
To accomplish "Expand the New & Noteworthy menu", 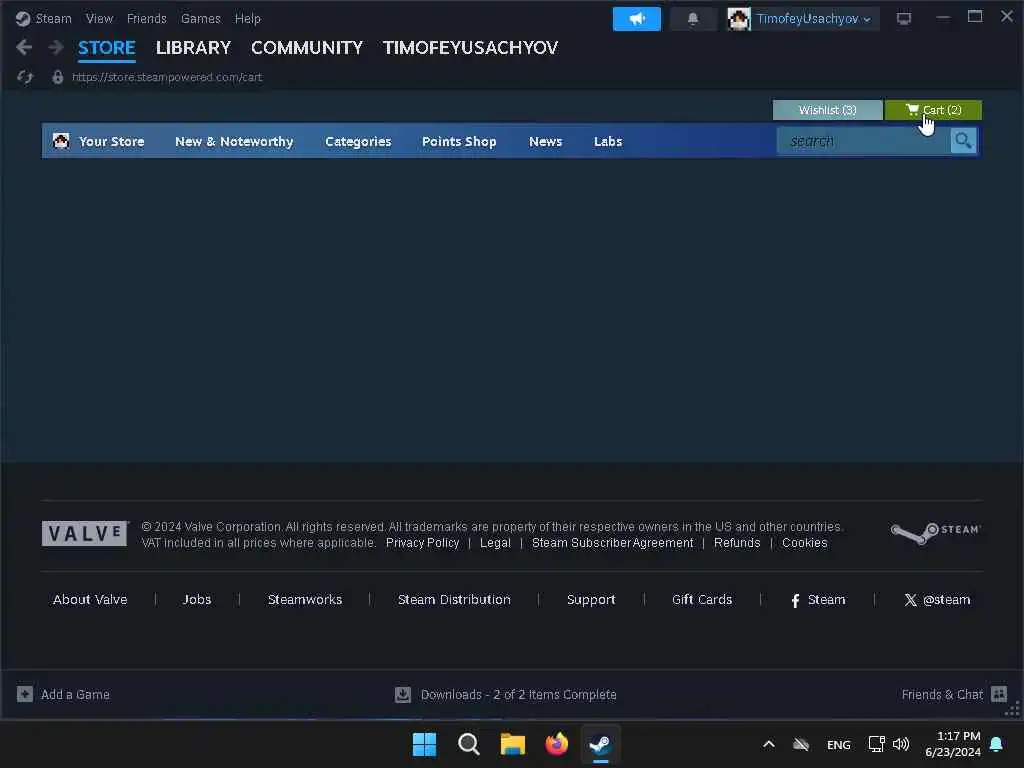I will click(x=234, y=141).
